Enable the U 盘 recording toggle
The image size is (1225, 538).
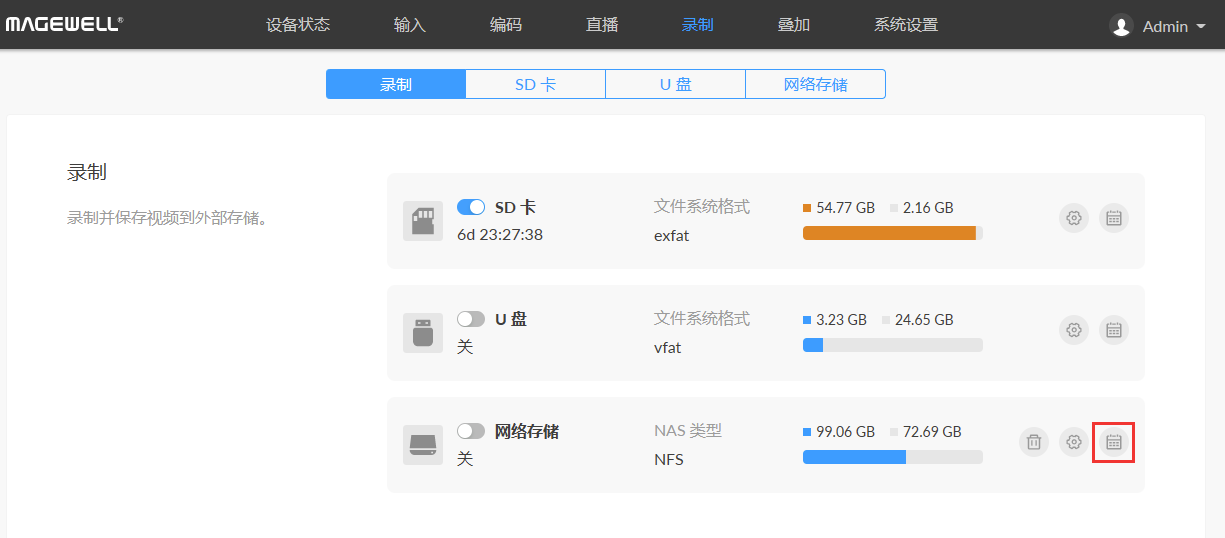click(471, 319)
